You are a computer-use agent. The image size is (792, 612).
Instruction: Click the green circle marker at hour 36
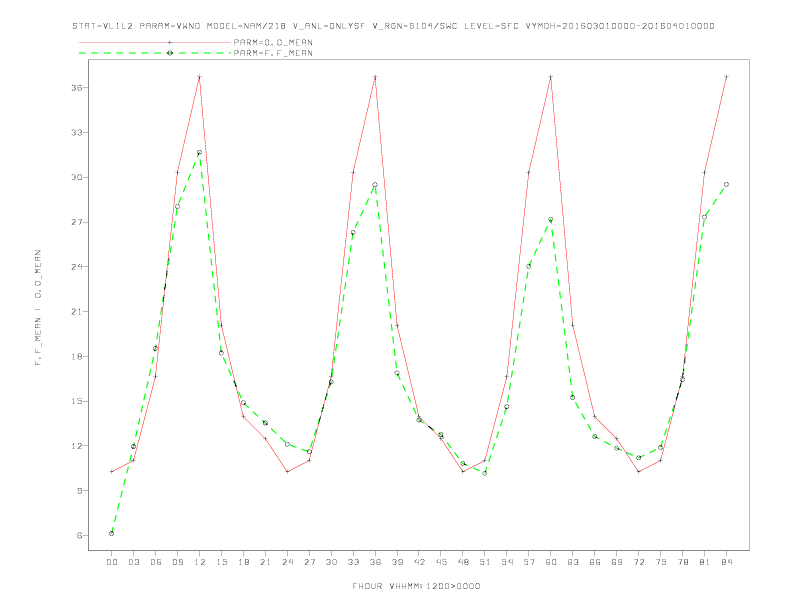coord(375,185)
